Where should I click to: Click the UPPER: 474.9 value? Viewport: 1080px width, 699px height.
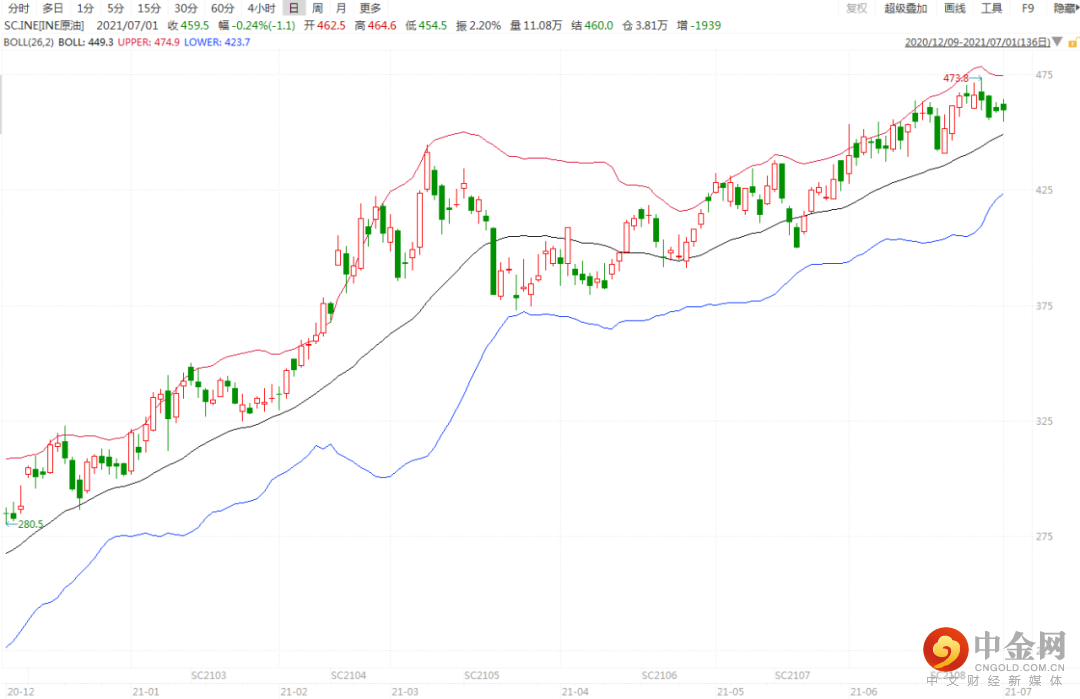[x=148, y=42]
